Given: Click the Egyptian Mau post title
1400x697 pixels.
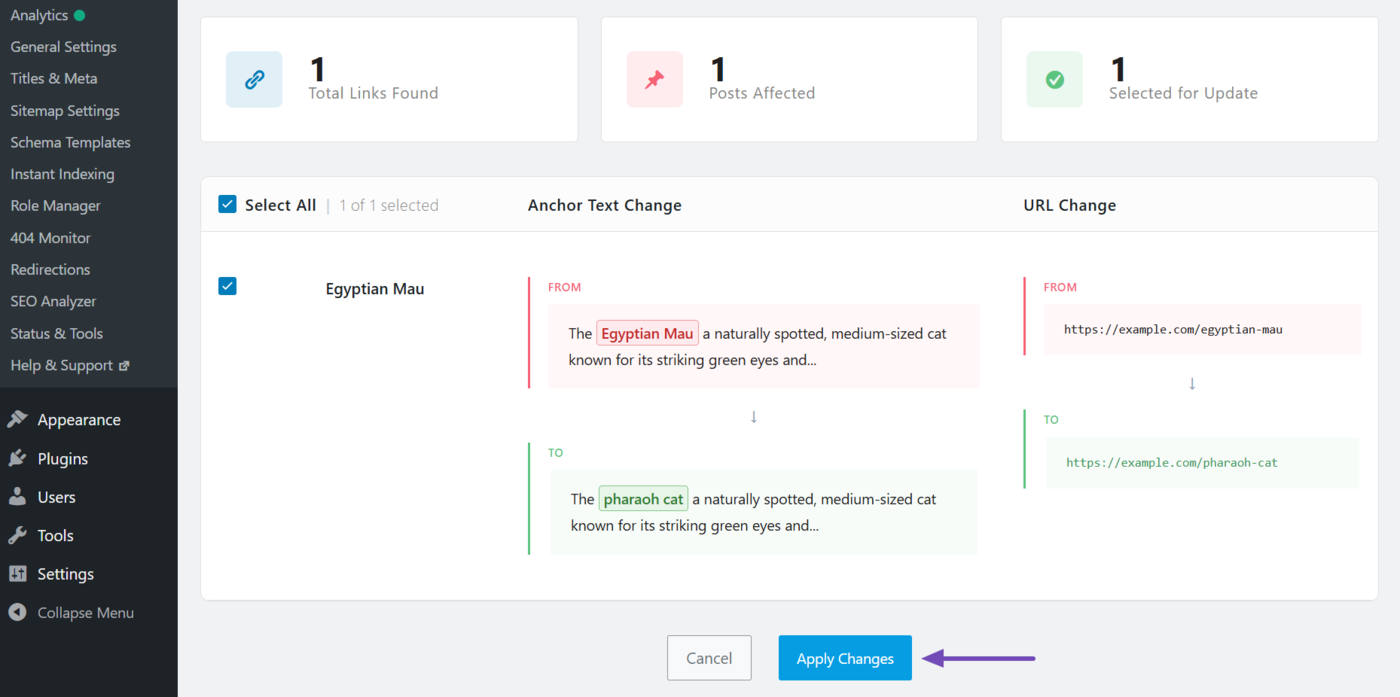Looking at the screenshot, I should point(375,289).
